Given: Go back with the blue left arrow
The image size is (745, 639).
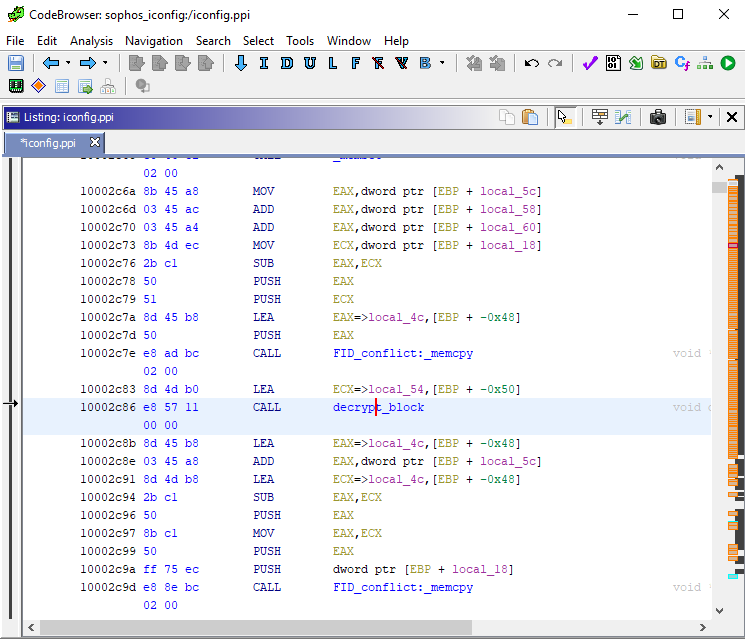Looking at the screenshot, I should pos(51,63).
